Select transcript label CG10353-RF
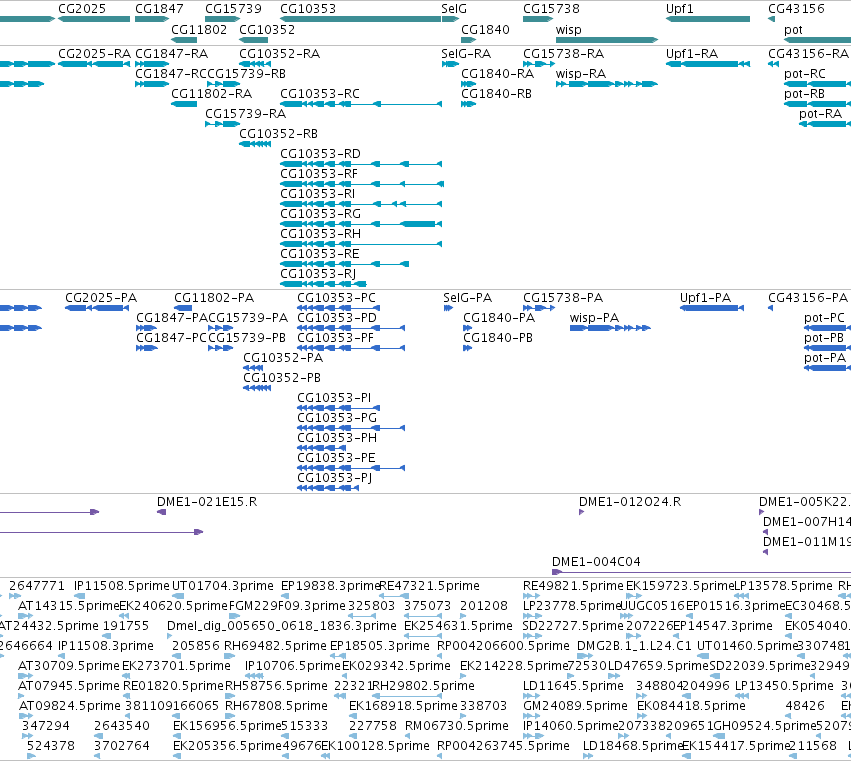Image resolution: width=851 pixels, height=761 pixels. 319,174
